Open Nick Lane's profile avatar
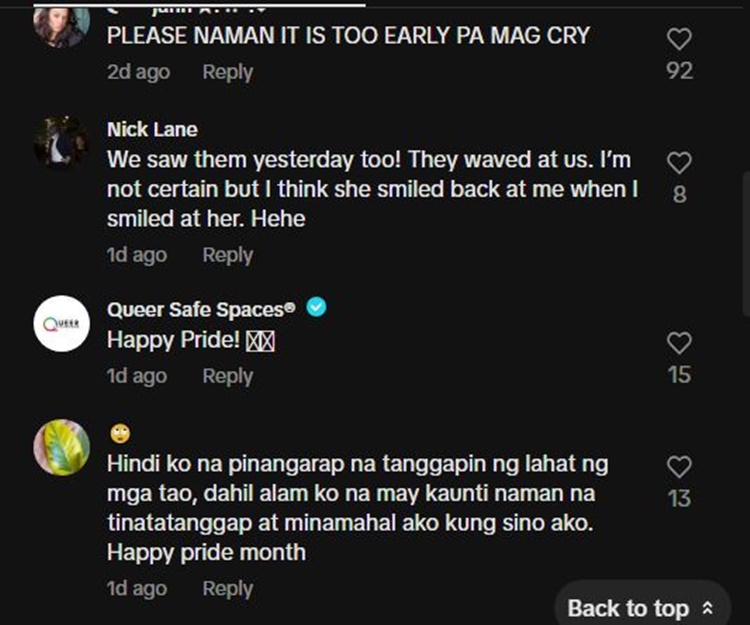Image resolution: width=750 pixels, height=625 pixels. coord(62,143)
